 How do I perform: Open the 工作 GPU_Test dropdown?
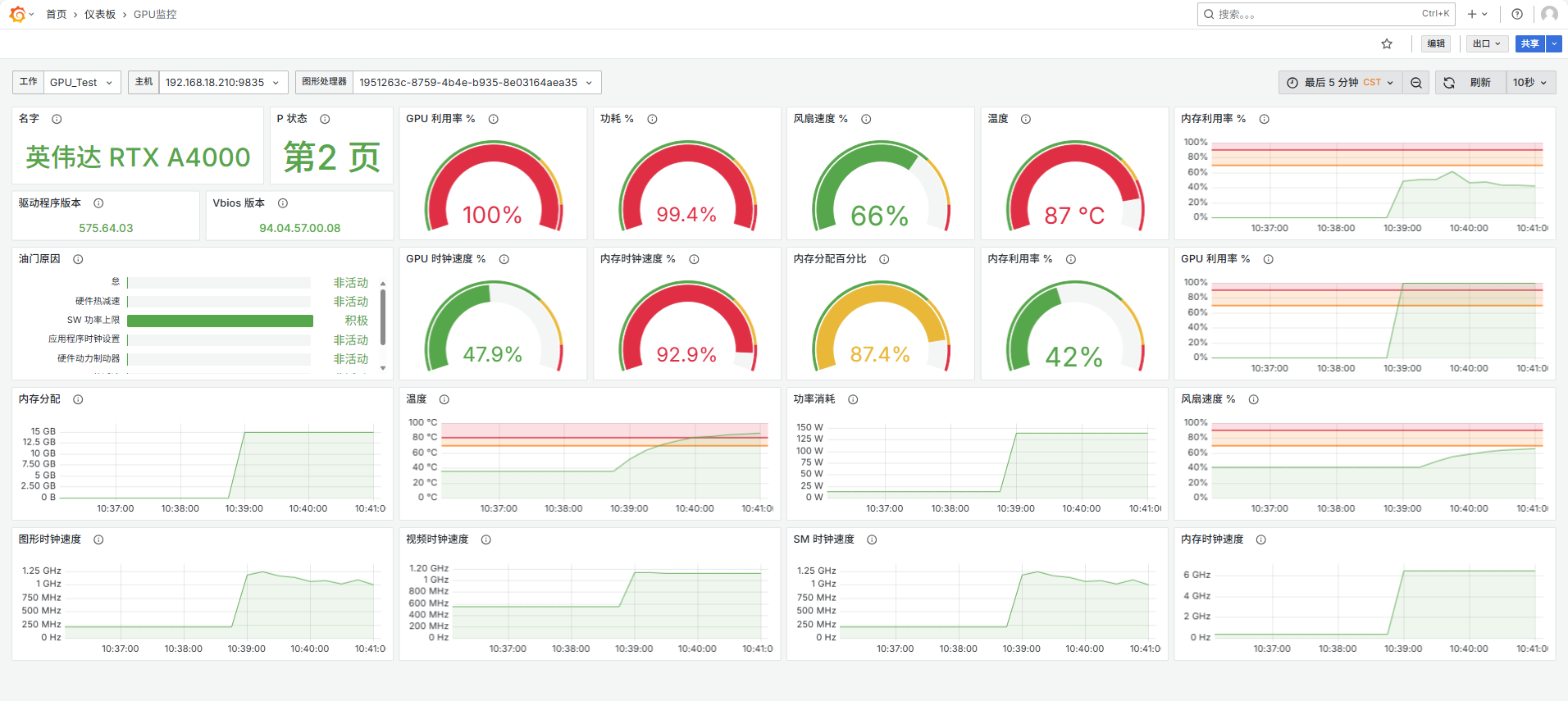[81, 83]
